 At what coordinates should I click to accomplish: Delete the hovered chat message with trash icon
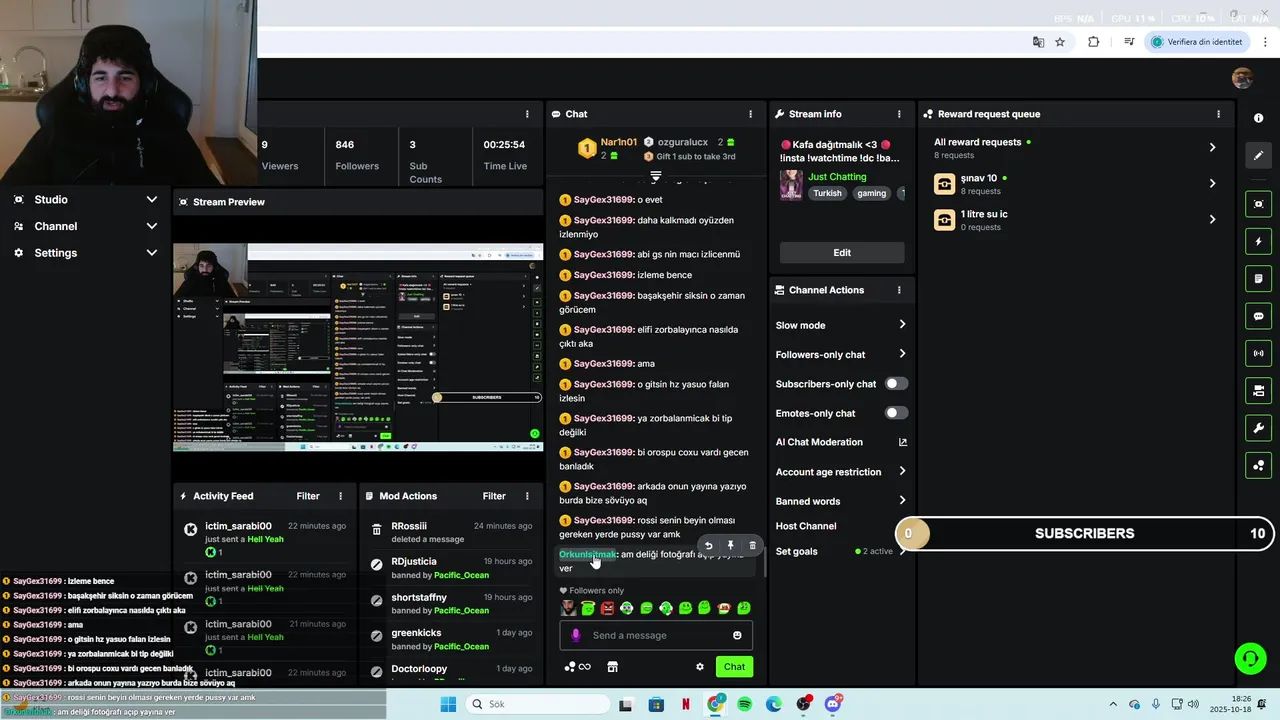752,546
